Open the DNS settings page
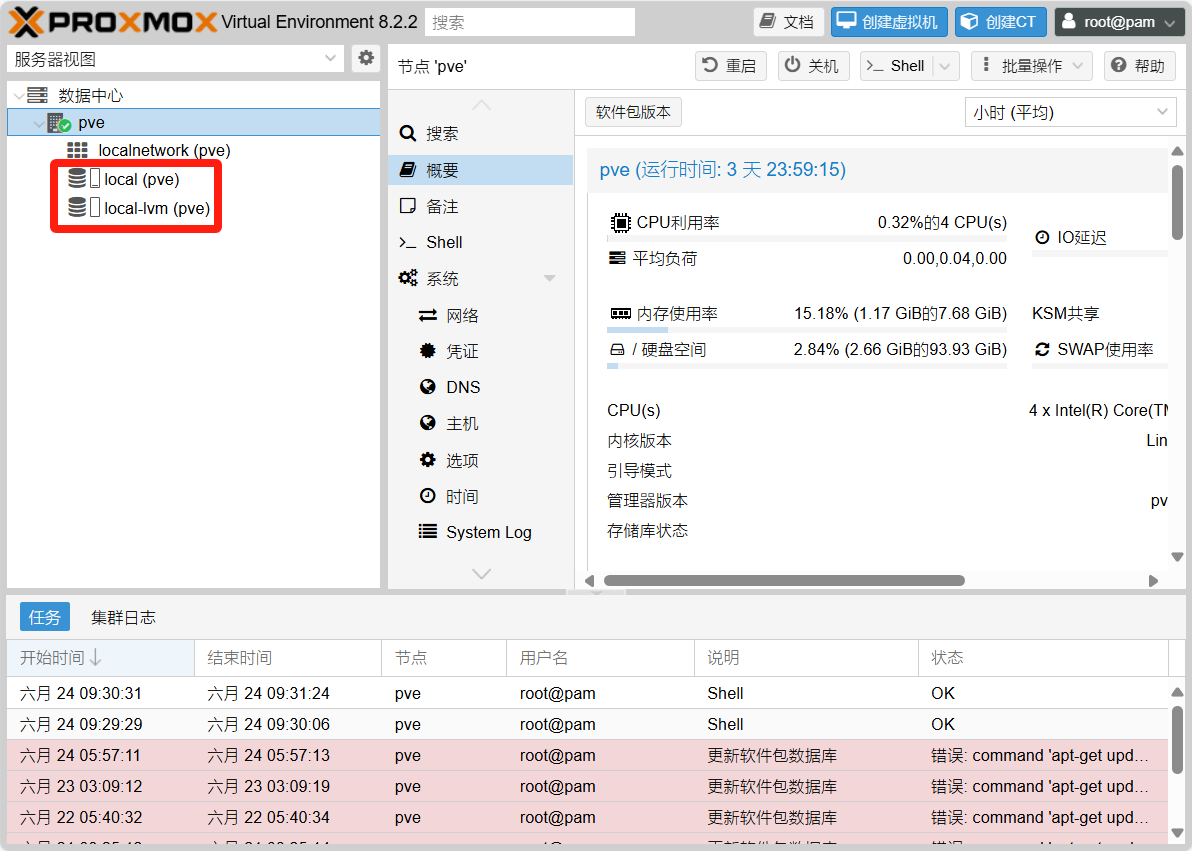1192x851 pixels. coord(463,388)
